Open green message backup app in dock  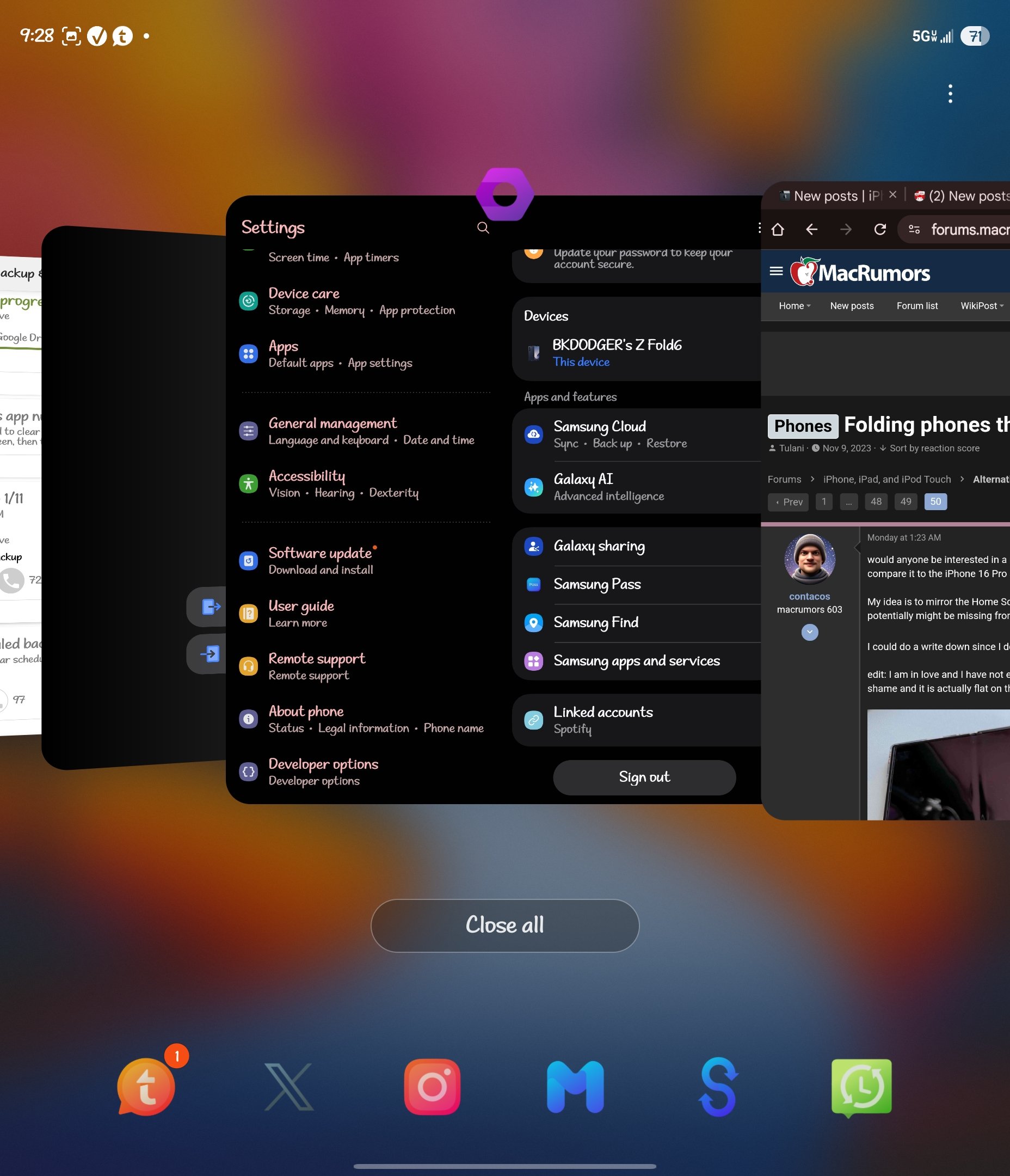[x=861, y=1087]
